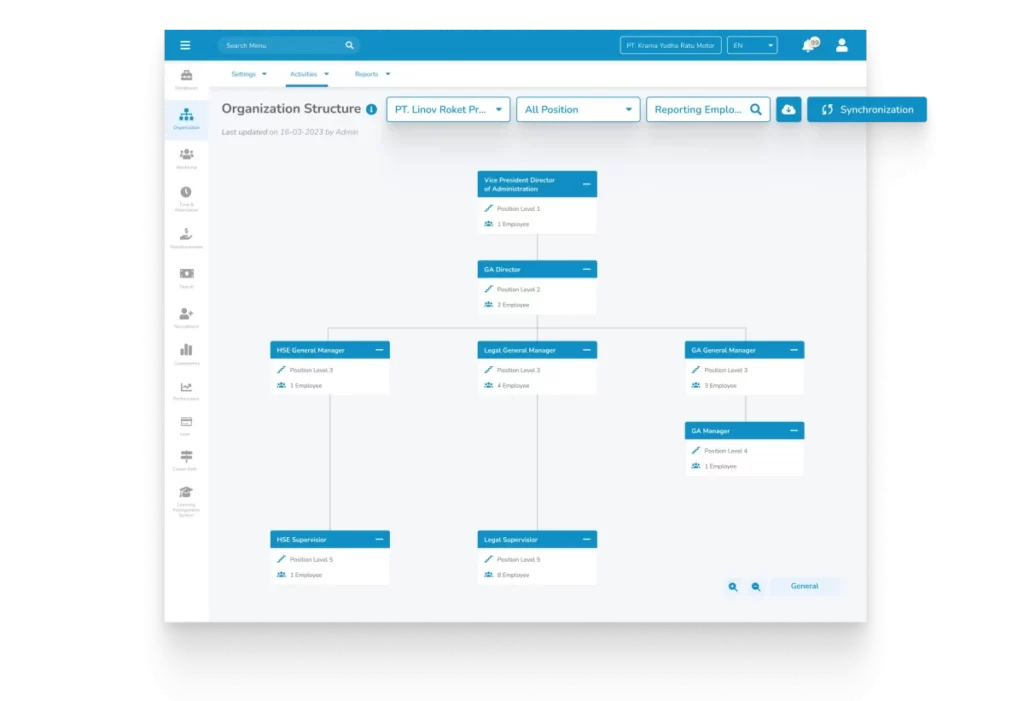Collapse the HSE Supervisor node
Screen dimensions: 1024x701
pyautogui.click(x=379, y=540)
